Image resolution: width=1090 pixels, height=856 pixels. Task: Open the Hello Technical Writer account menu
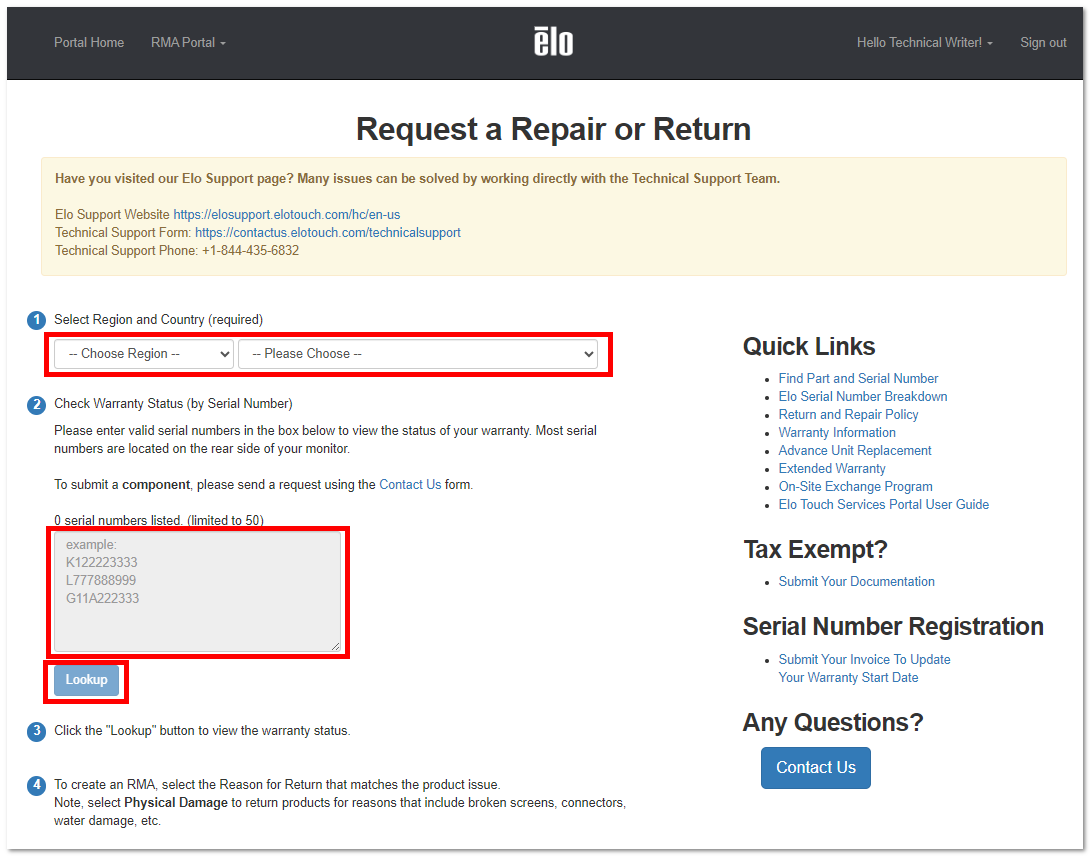[x=924, y=42]
